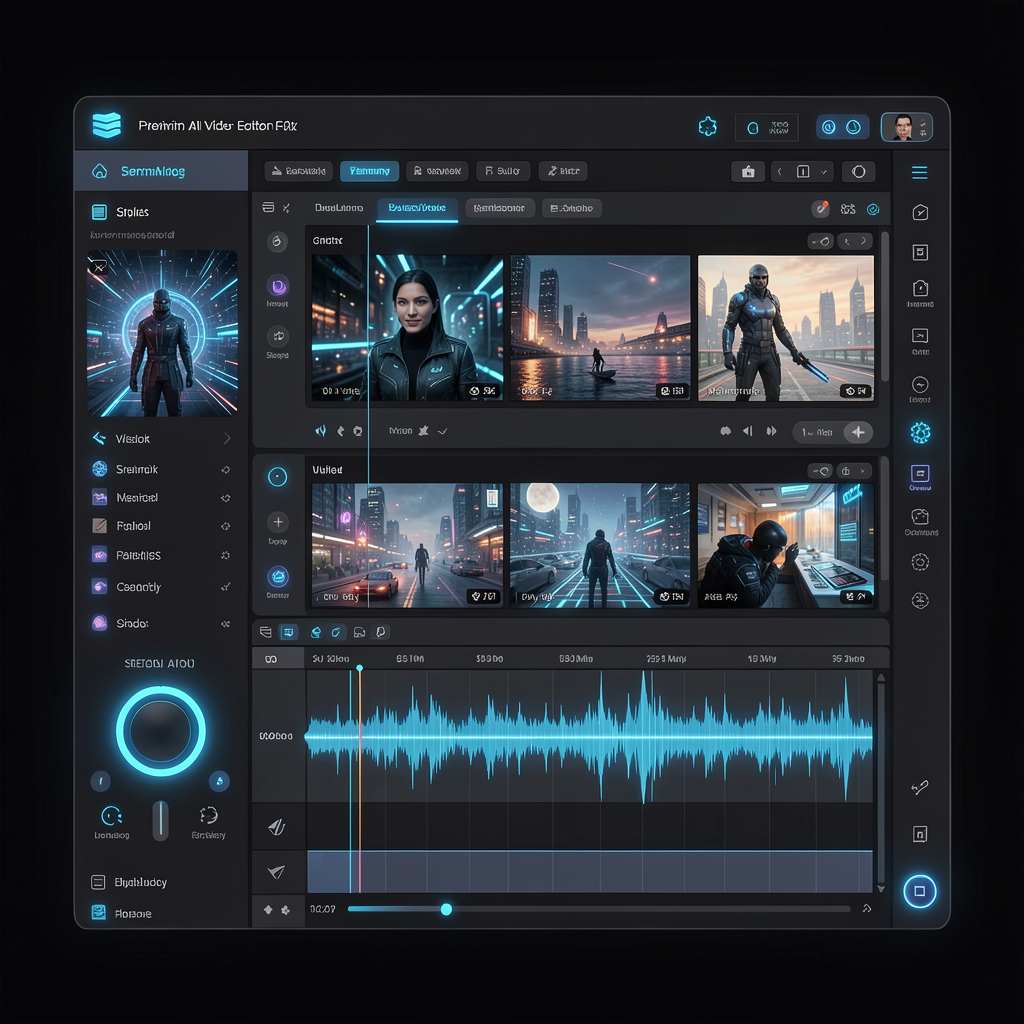The height and width of the screenshot is (1024, 1024).
Task: Click the plus sparkle add button
Action: (858, 432)
